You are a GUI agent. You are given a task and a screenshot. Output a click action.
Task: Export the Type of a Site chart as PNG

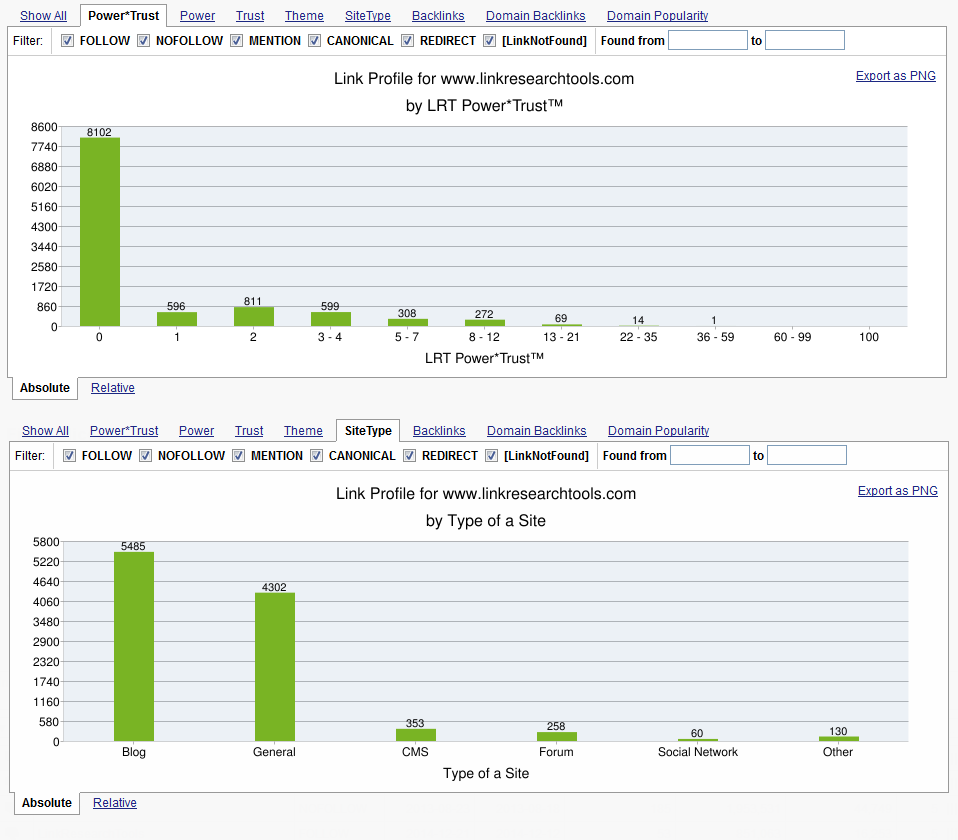pyautogui.click(x=898, y=491)
